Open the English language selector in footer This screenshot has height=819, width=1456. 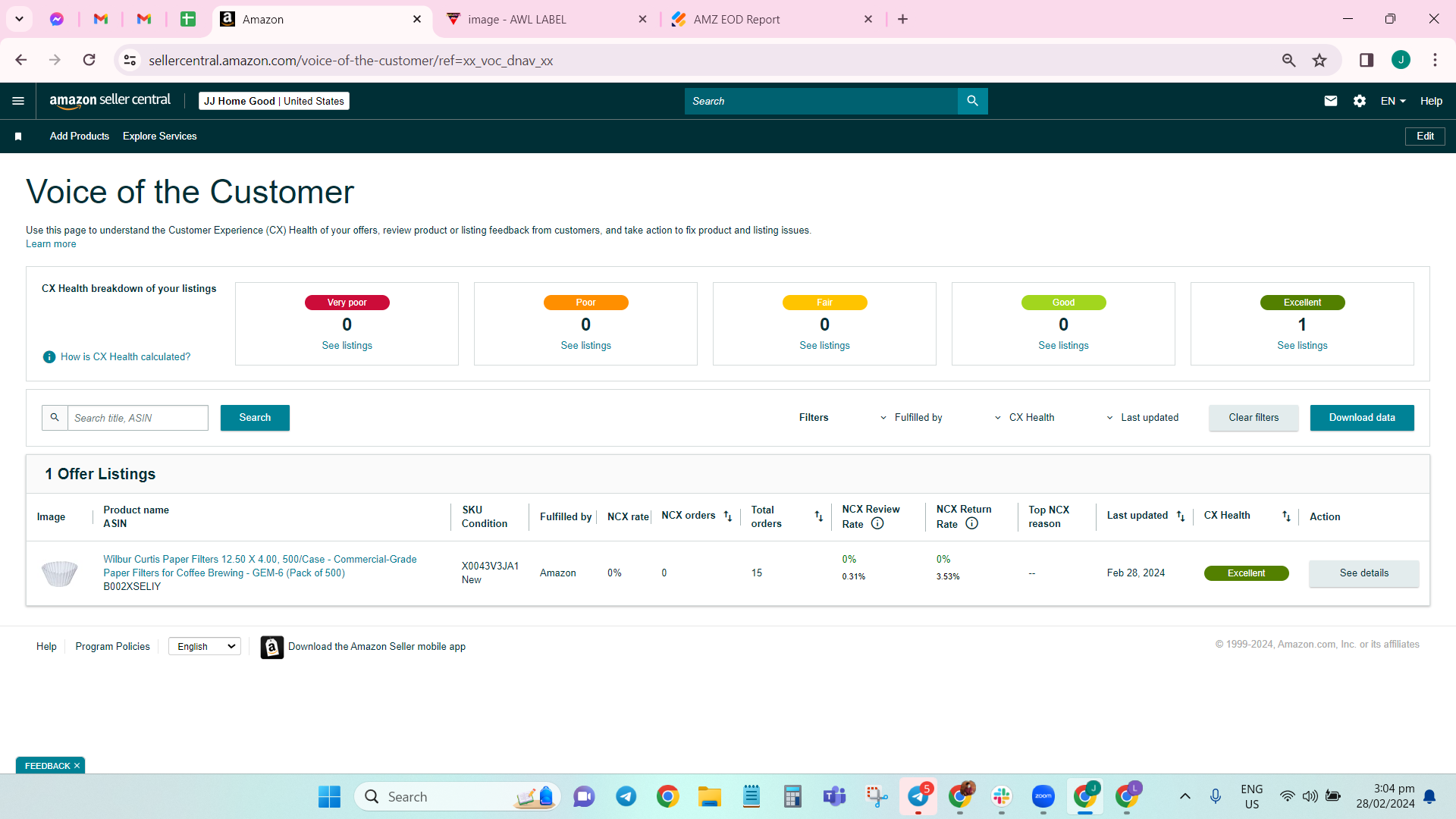coord(205,647)
